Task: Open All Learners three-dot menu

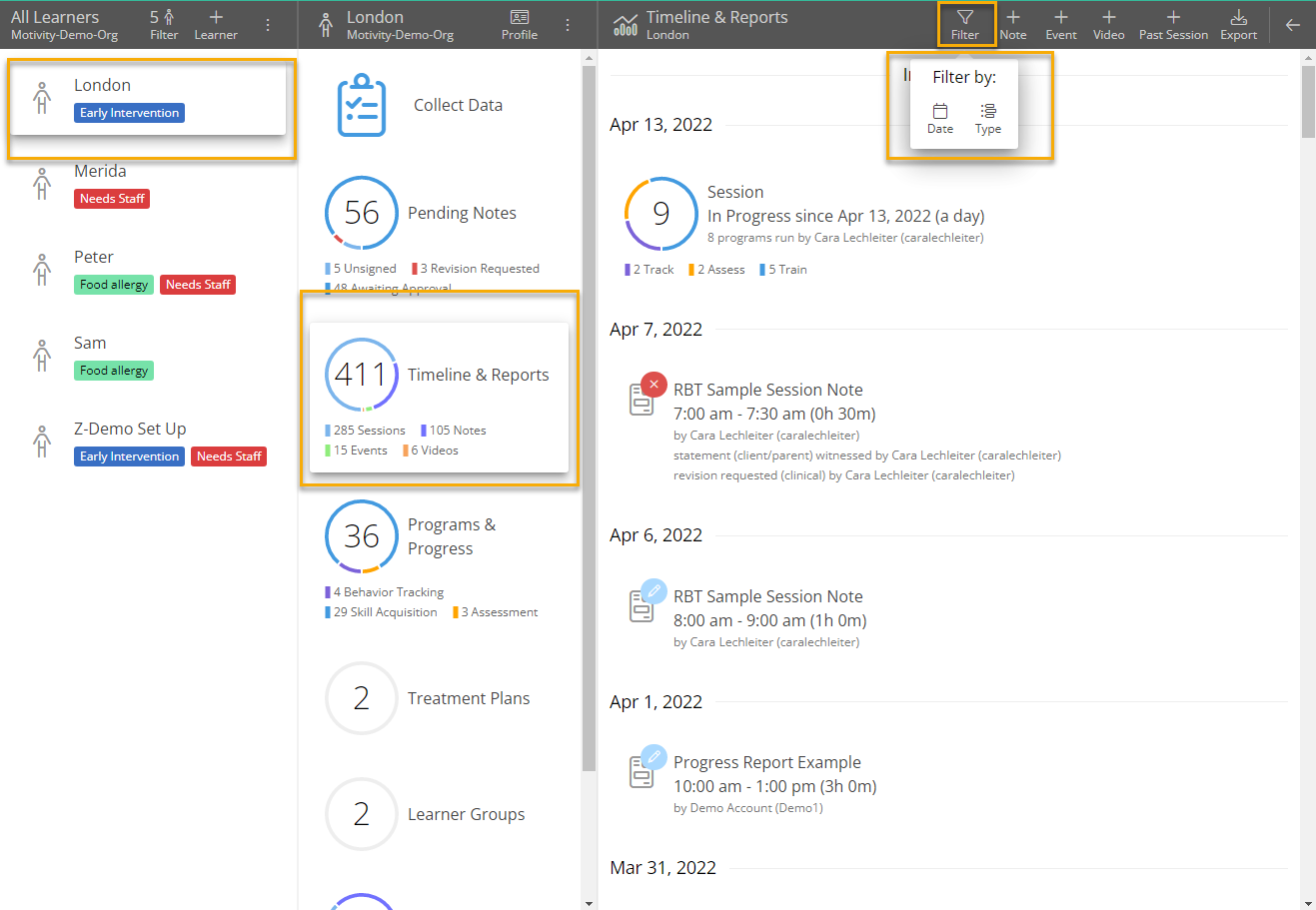Action: coord(268,25)
